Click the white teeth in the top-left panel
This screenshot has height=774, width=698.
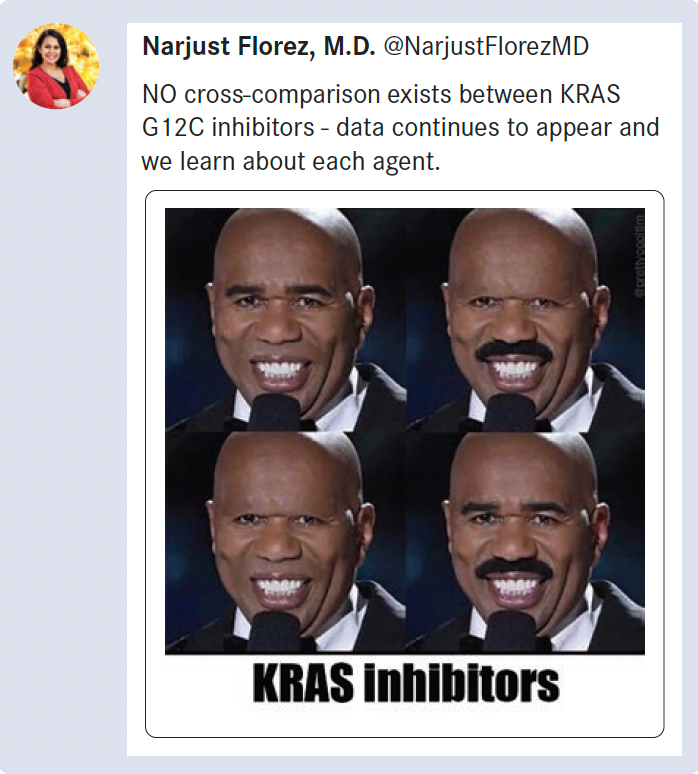pyautogui.click(x=278, y=371)
